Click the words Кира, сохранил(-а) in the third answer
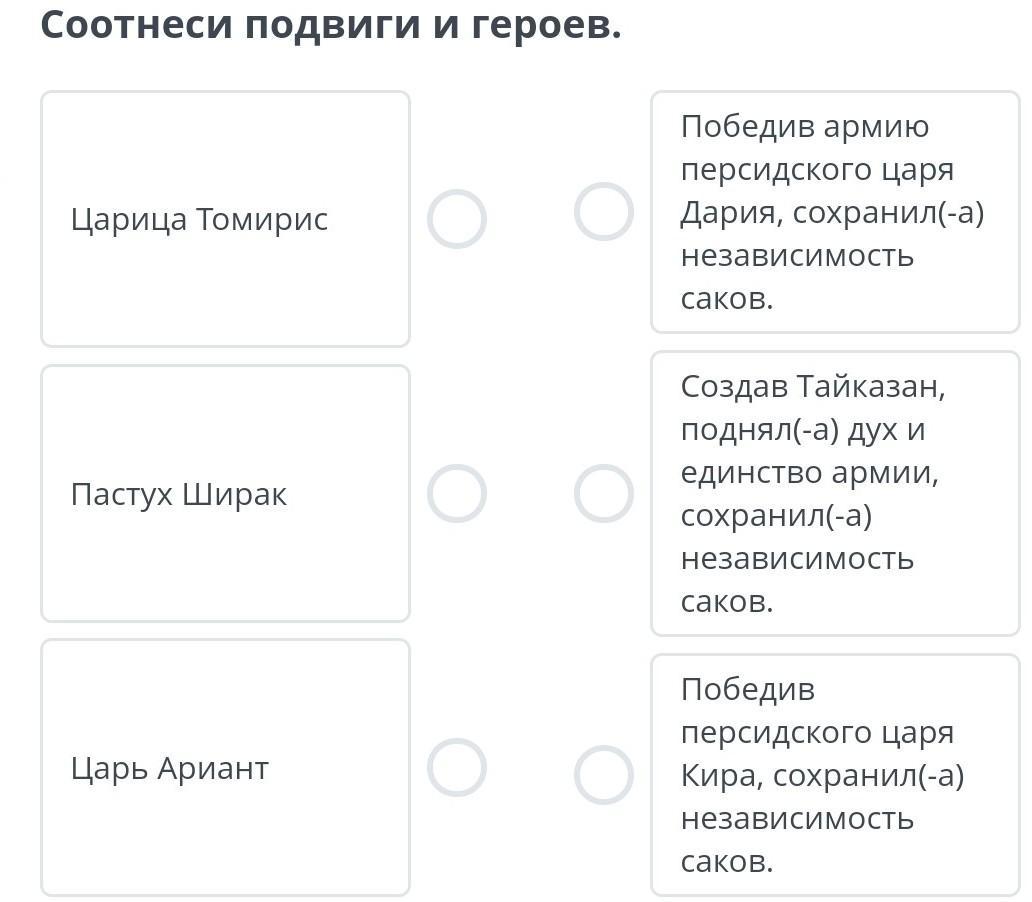 [821, 776]
